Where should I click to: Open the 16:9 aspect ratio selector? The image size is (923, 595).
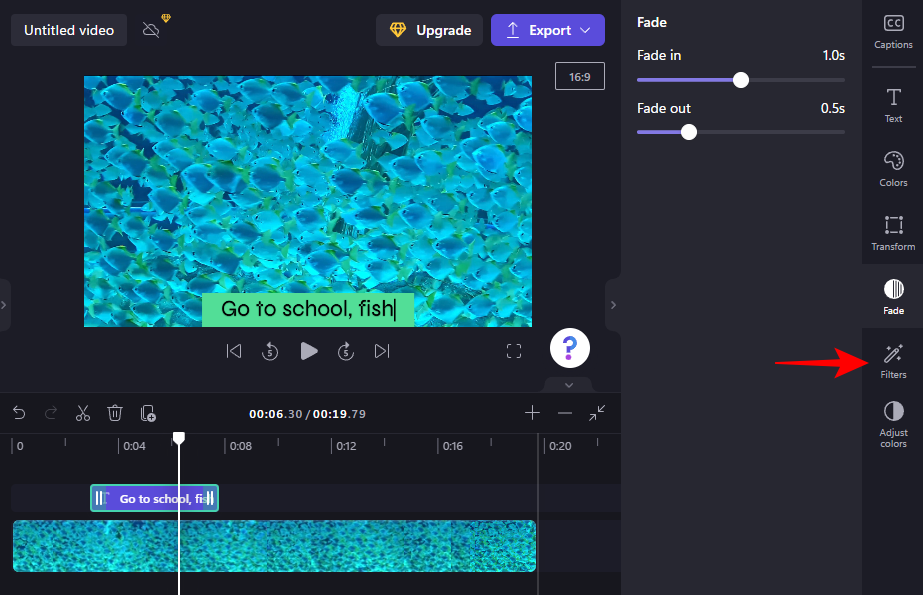(x=580, y=76)
